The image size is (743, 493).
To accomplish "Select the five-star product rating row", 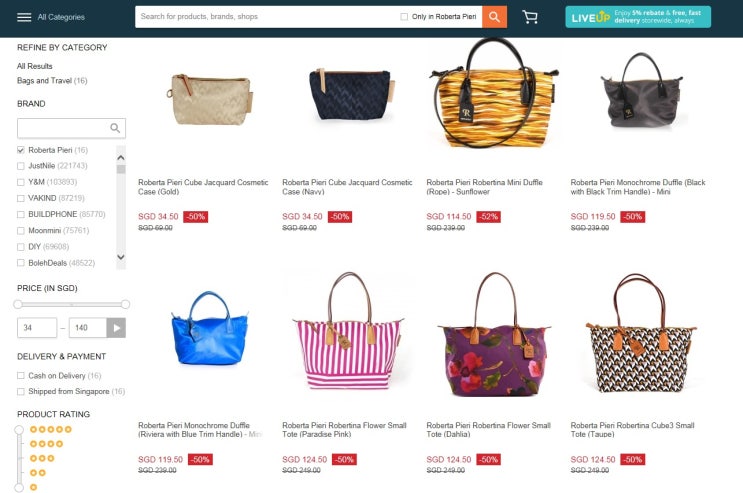I will click(51, 429).
